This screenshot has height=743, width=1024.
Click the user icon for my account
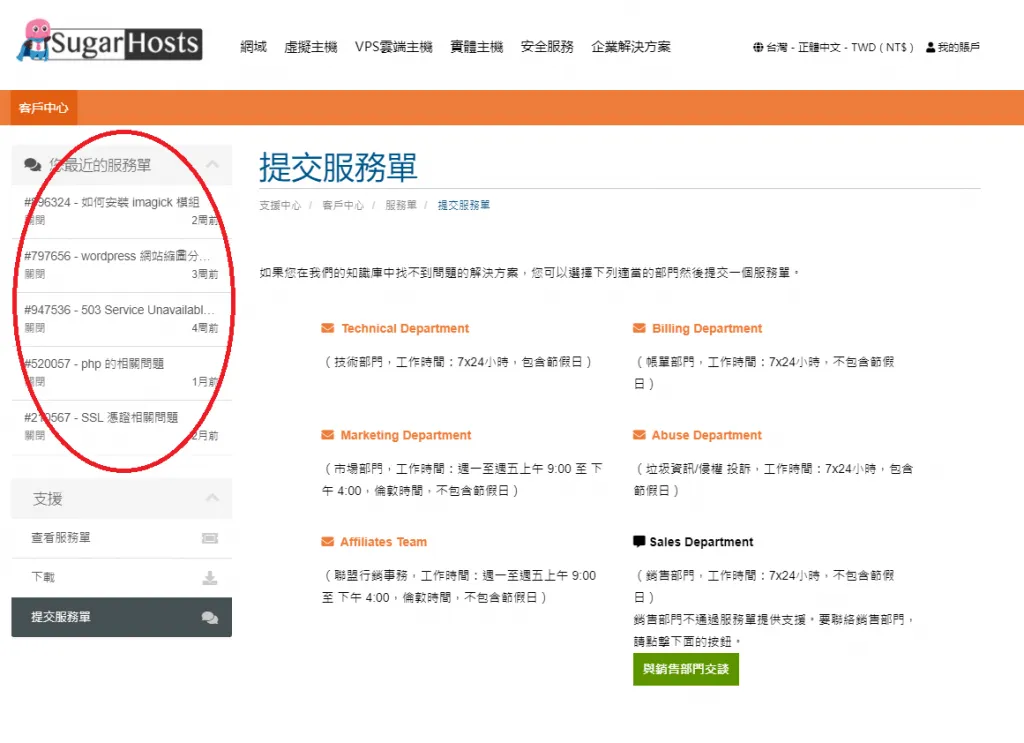(x=930, y=47)
